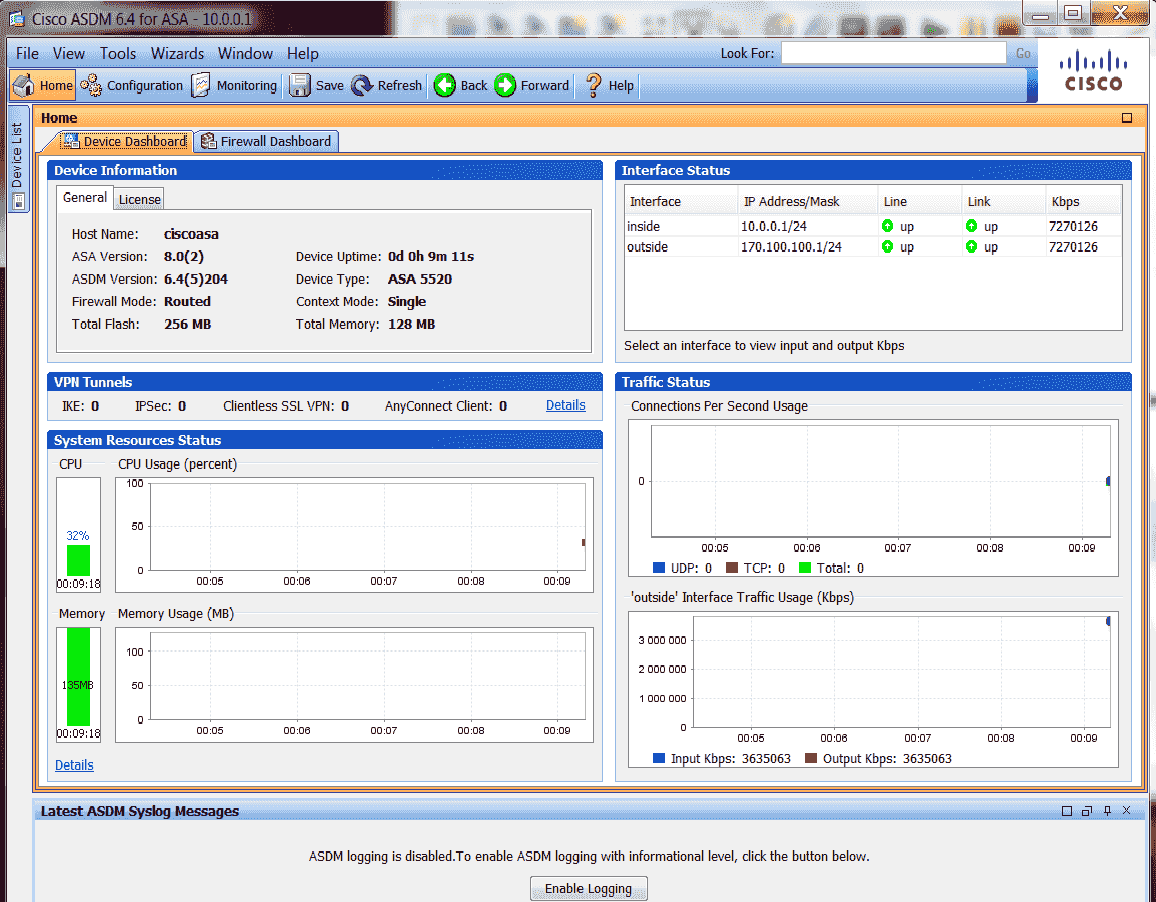
Task: Select the License tab
Action: pos(139,199)
